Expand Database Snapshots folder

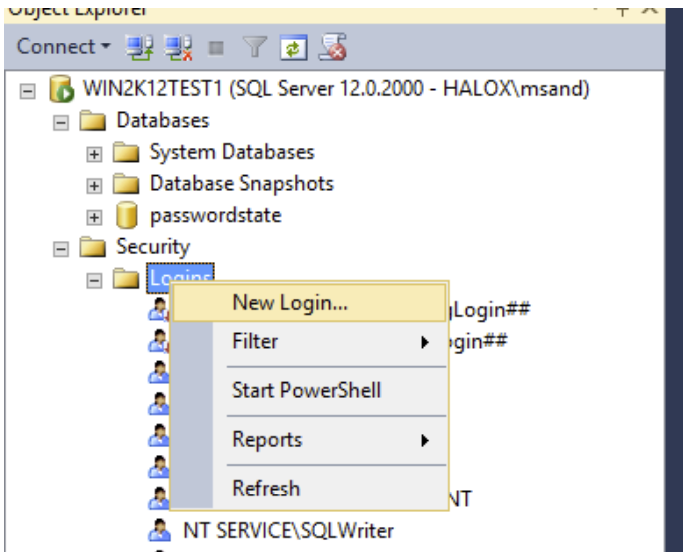coord(94,186)
